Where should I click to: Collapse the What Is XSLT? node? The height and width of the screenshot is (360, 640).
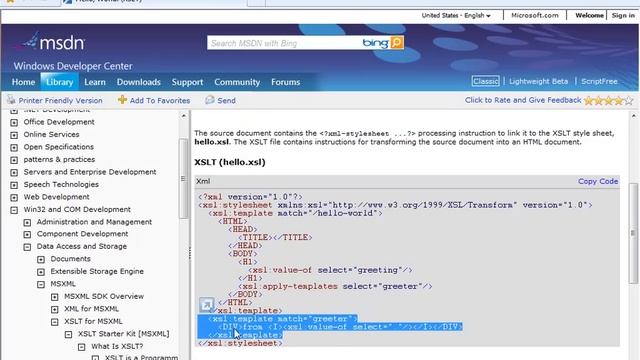(82, 347)
